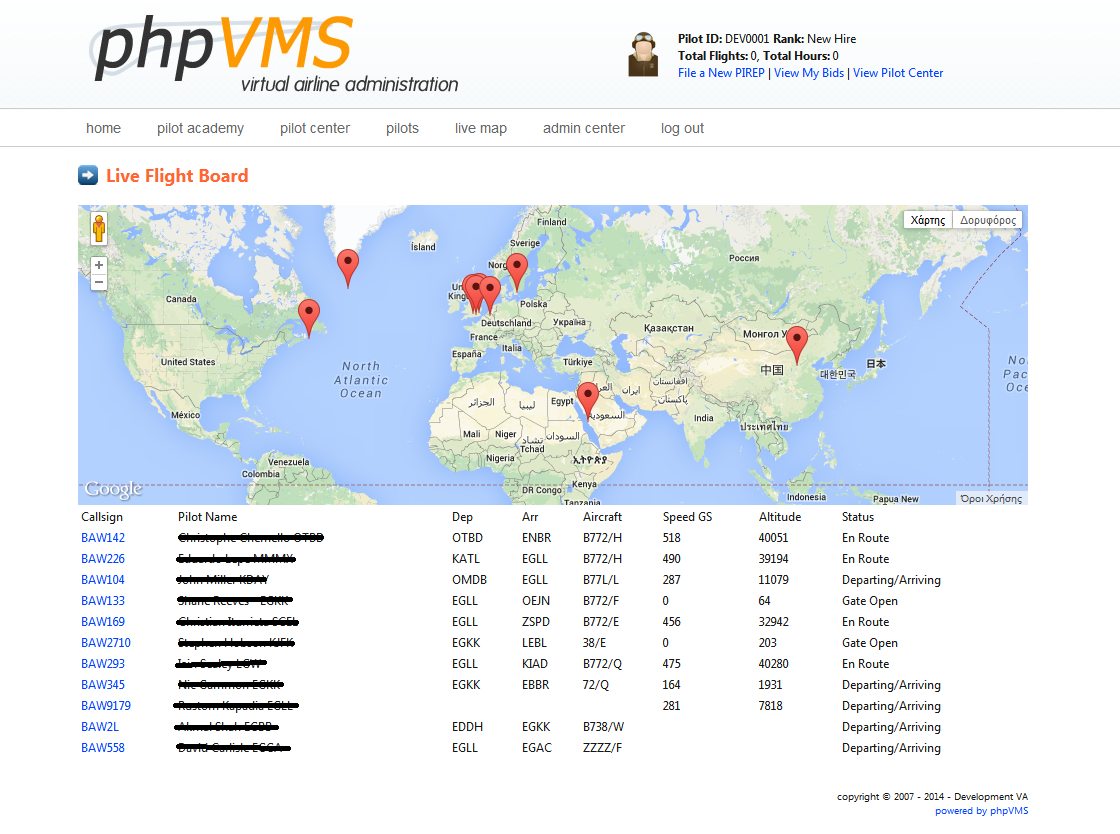1120x834 pixels.
Task: Click arrival code ZSPD
Action: click(x=536, y=622)
